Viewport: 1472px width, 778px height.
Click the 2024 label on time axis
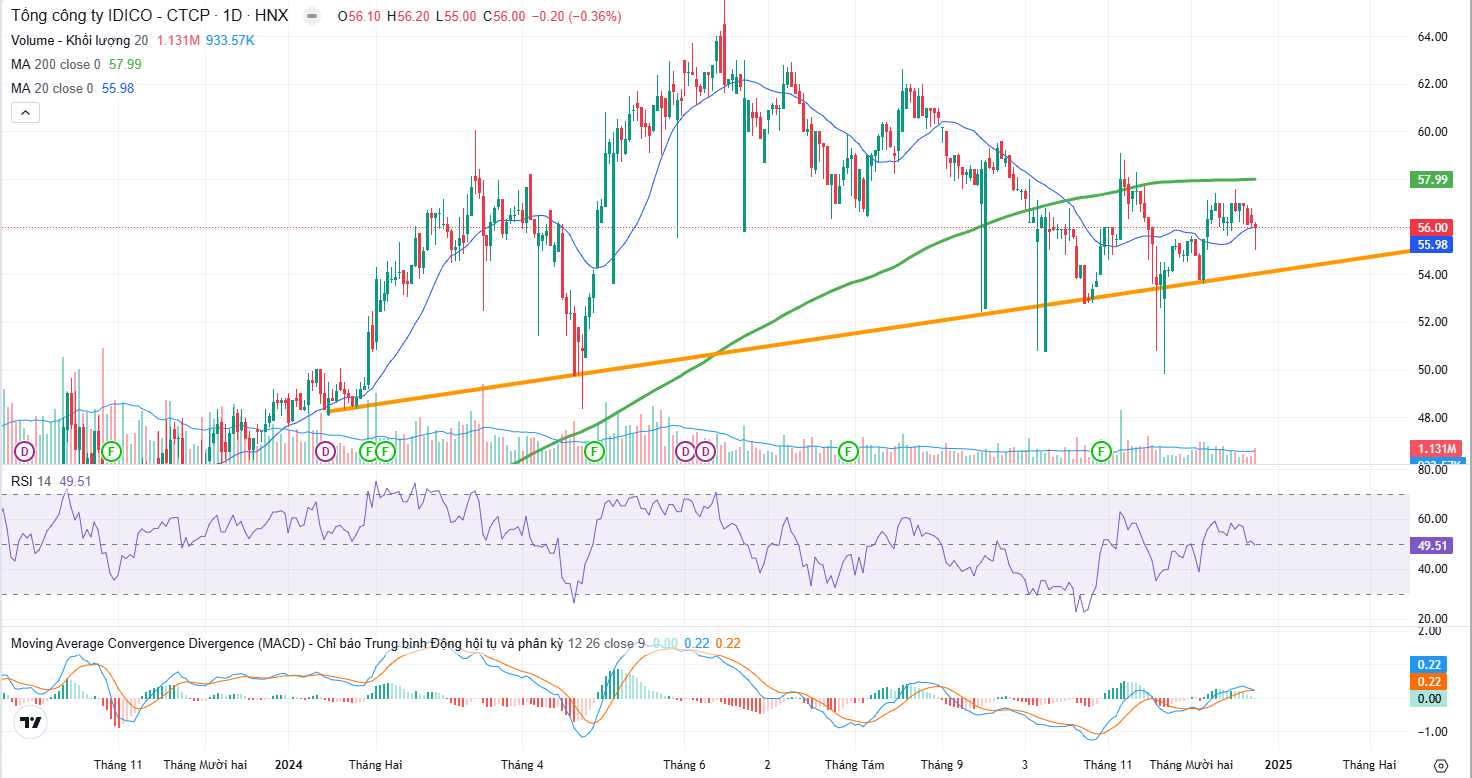[x=288, y=765]
